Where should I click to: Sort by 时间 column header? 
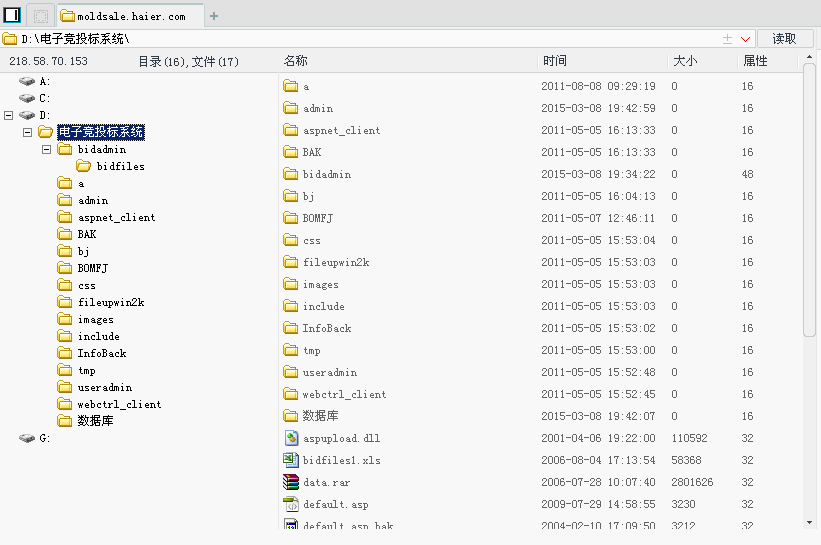click(554, 61)
